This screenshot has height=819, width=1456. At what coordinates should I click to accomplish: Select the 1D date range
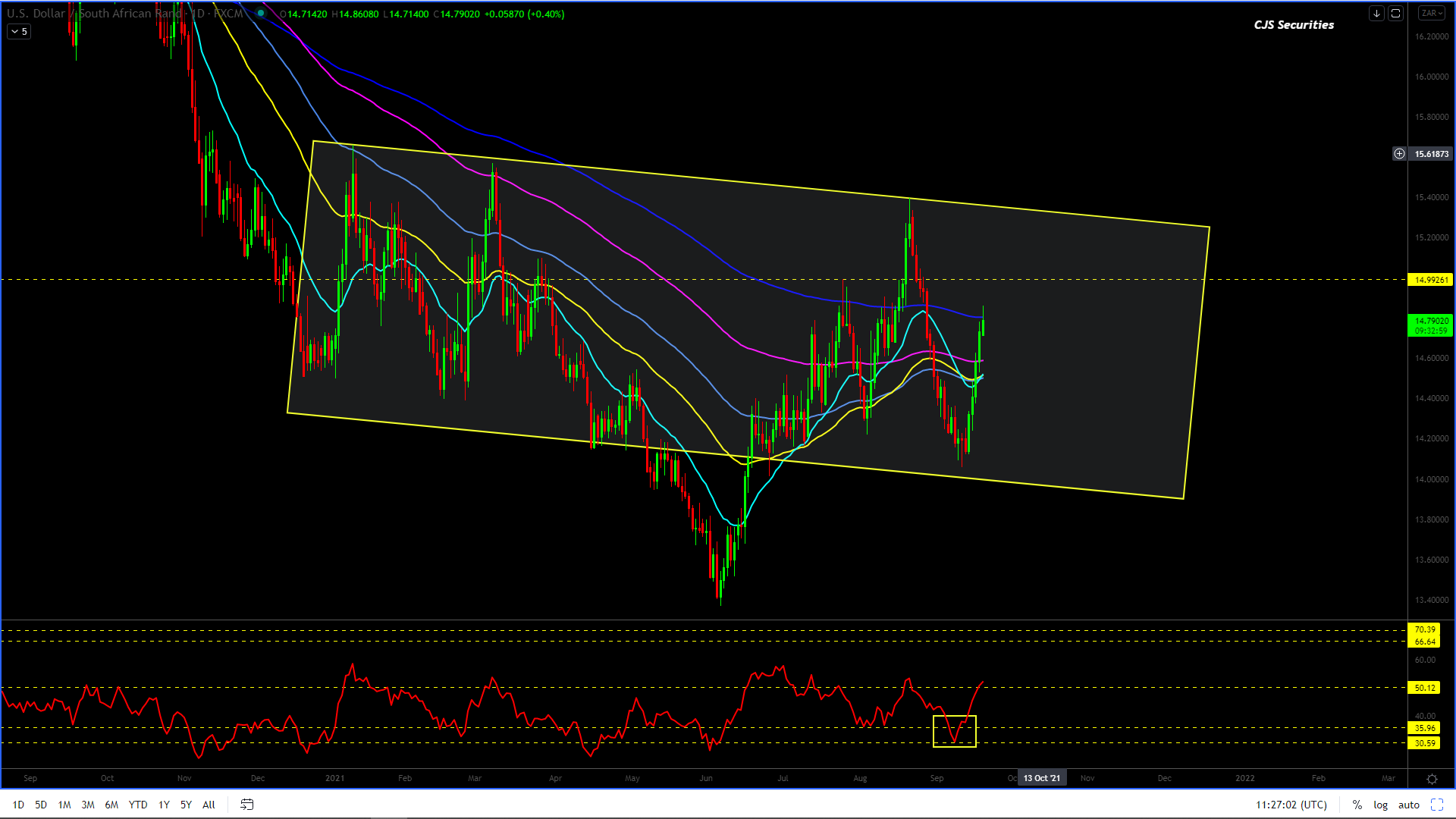[18, 805]
